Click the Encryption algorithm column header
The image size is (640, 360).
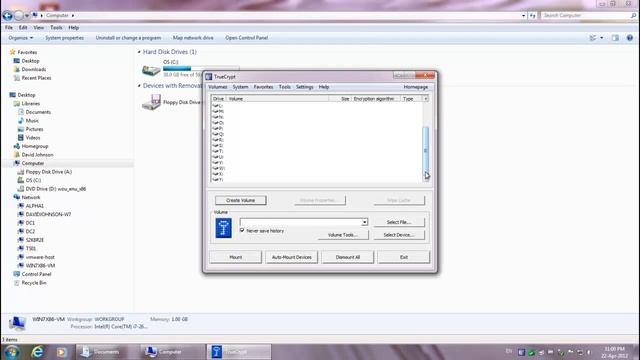pos(374,99)
